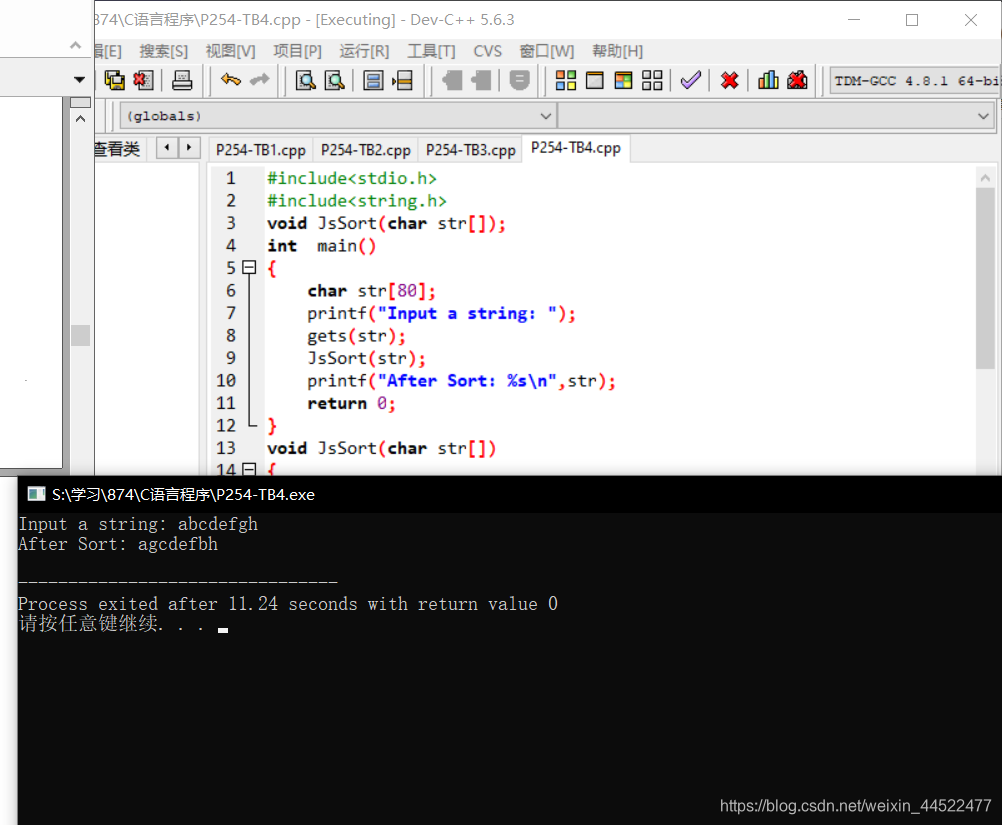The width and height of the screenshot is (1002, 825).
Task: Click the gets(str); code line
Action: [356, 335]
